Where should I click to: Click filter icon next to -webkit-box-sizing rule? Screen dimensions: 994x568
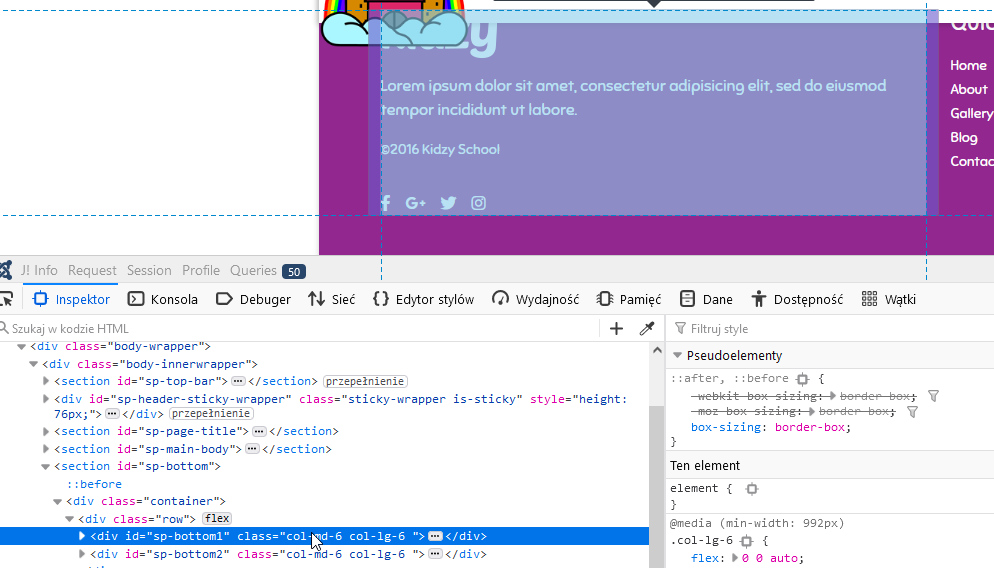point(933,396)
